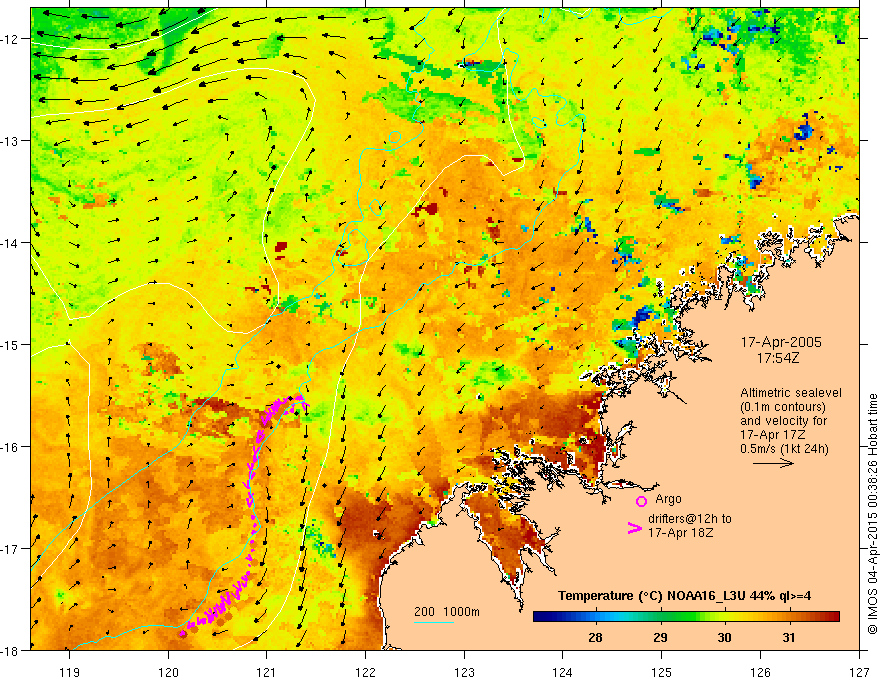Click the latitude axis label -12
The height and width of the screenshot is (680, 880).
click(x=11, y=39)
